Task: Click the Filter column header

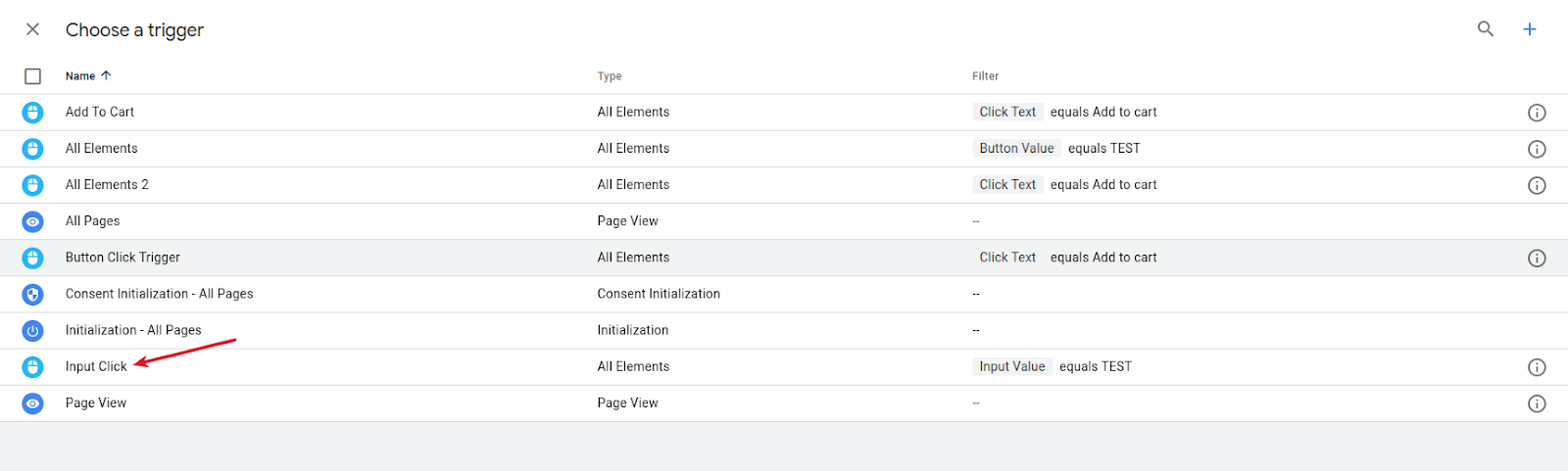Action: tap(985, 76)
